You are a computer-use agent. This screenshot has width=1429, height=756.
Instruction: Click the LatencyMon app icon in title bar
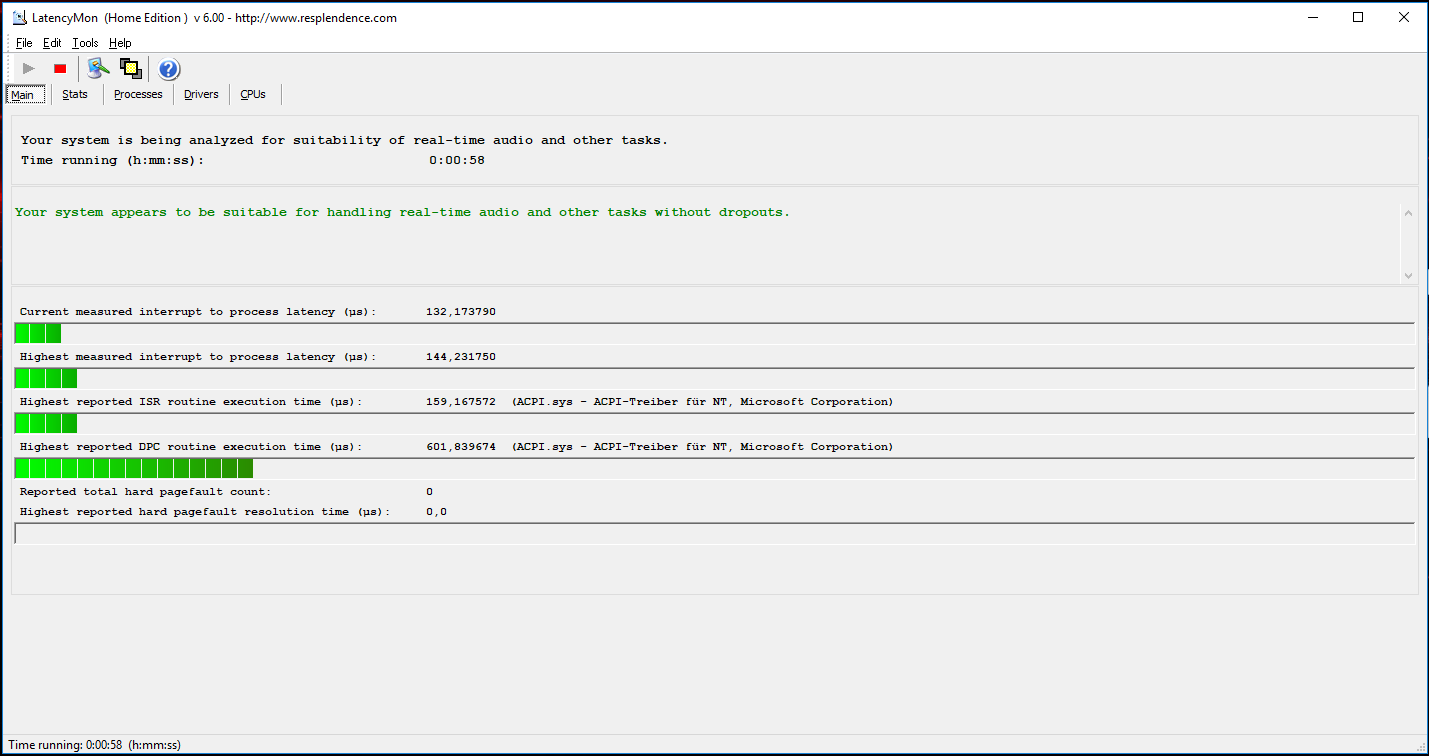pos(18,17)
